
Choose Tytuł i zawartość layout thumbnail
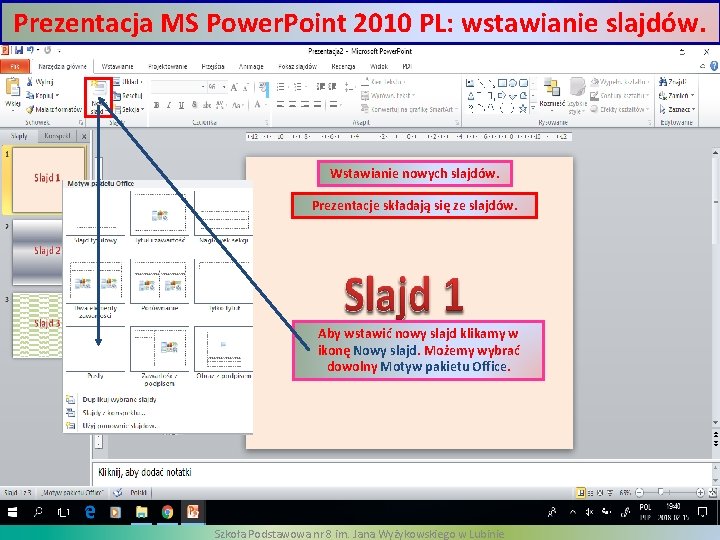[159, 218]
